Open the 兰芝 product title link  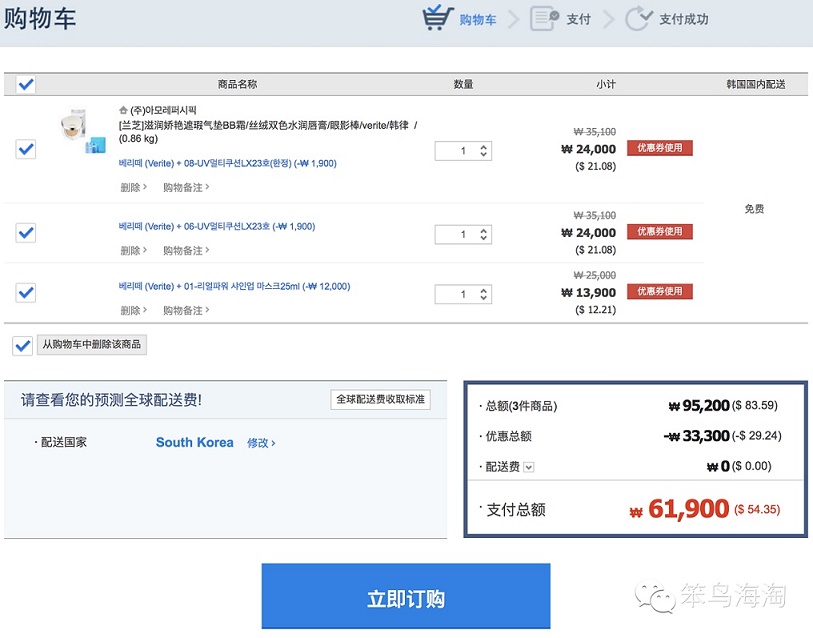[x=268, y=132]
